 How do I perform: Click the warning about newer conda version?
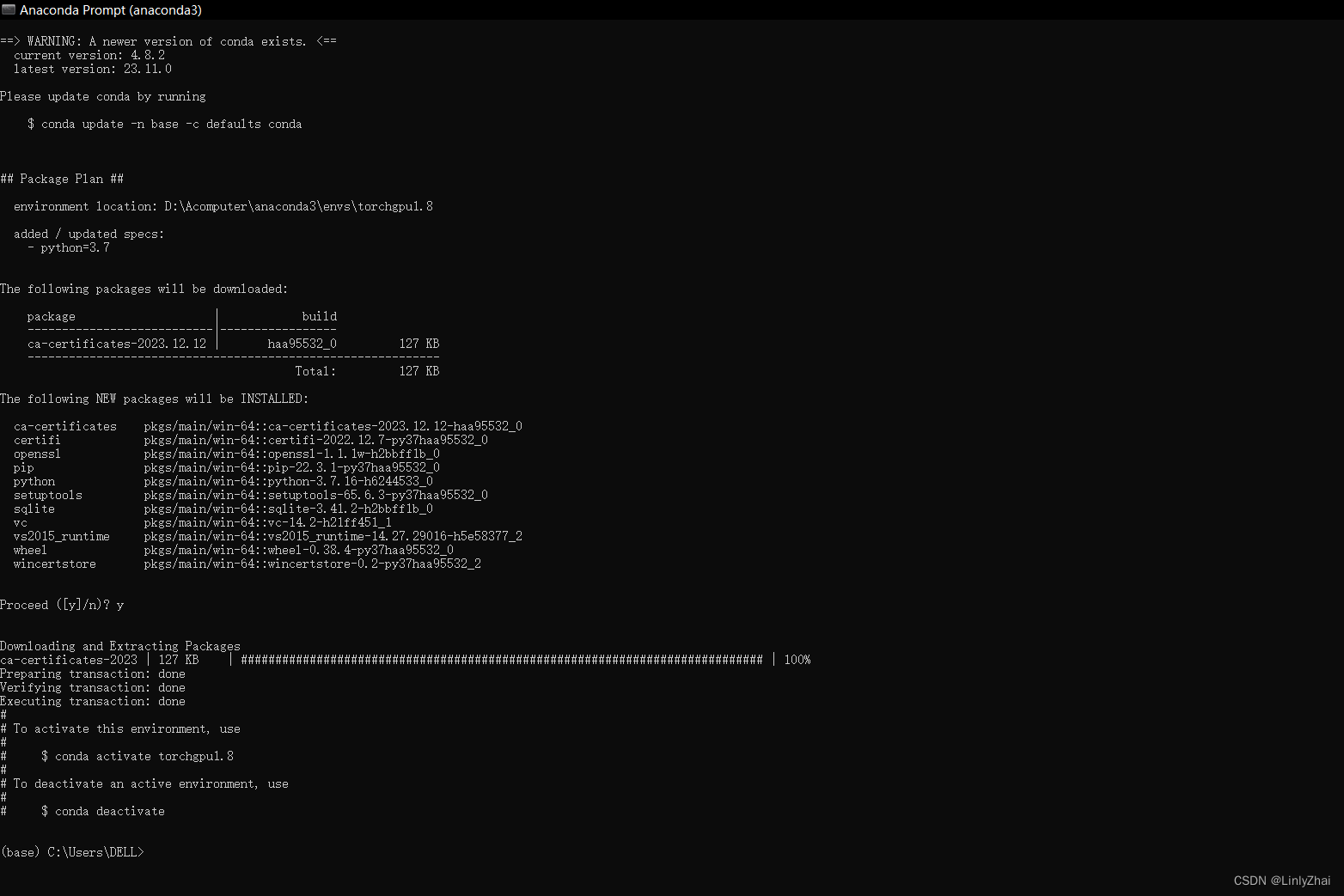[x=168, y=40]
